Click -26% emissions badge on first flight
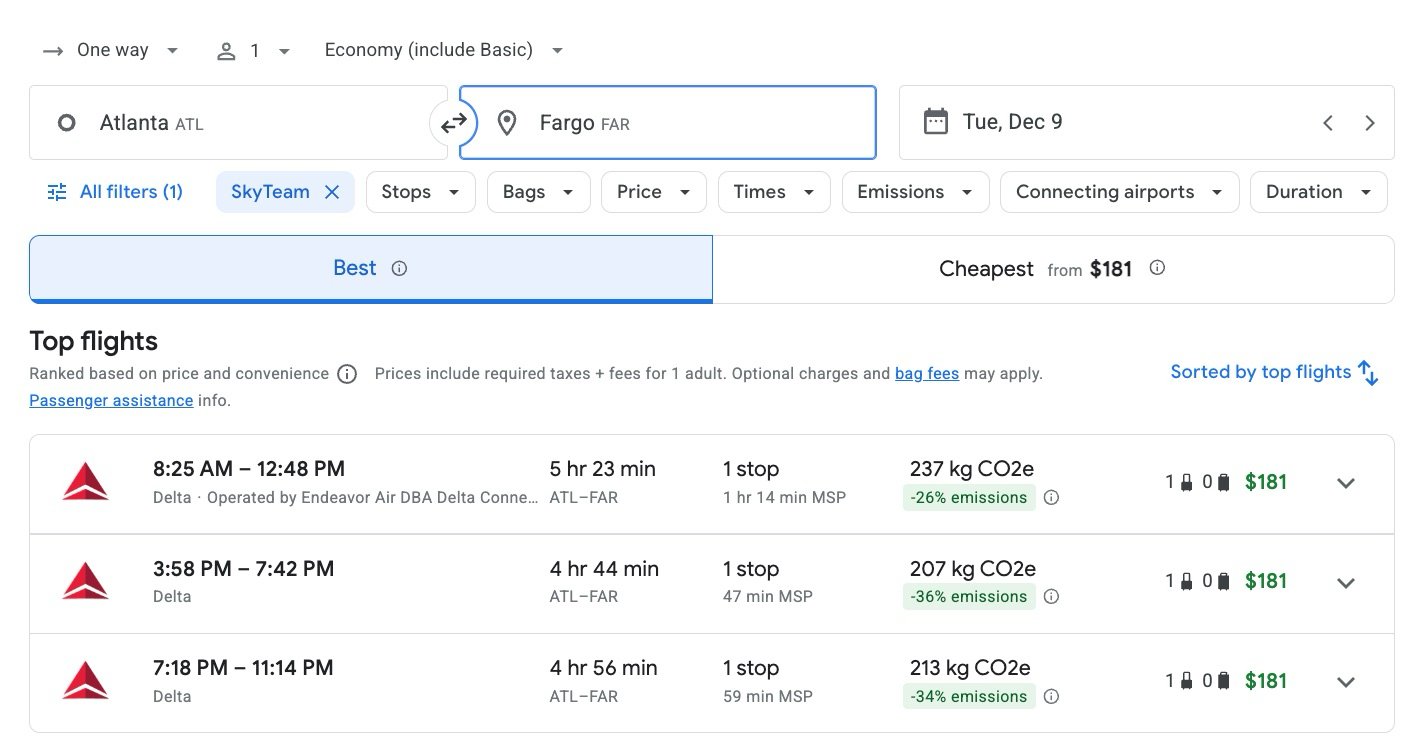This screenshot has width=1428, height=754. (968, 497)
